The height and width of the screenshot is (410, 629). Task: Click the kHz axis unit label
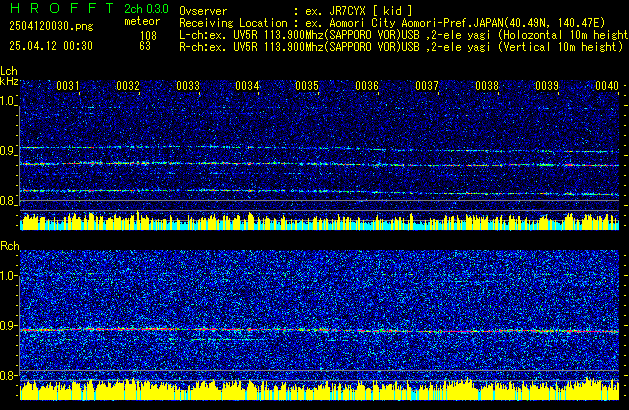[9, 81]
